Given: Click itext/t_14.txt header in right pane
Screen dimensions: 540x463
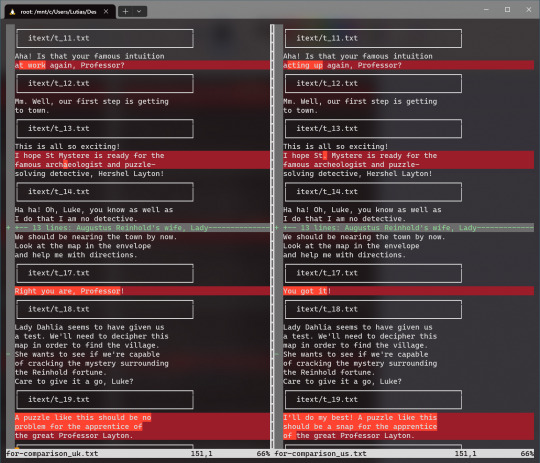Looking at the screenshot, I should click(x=373, y=192).
